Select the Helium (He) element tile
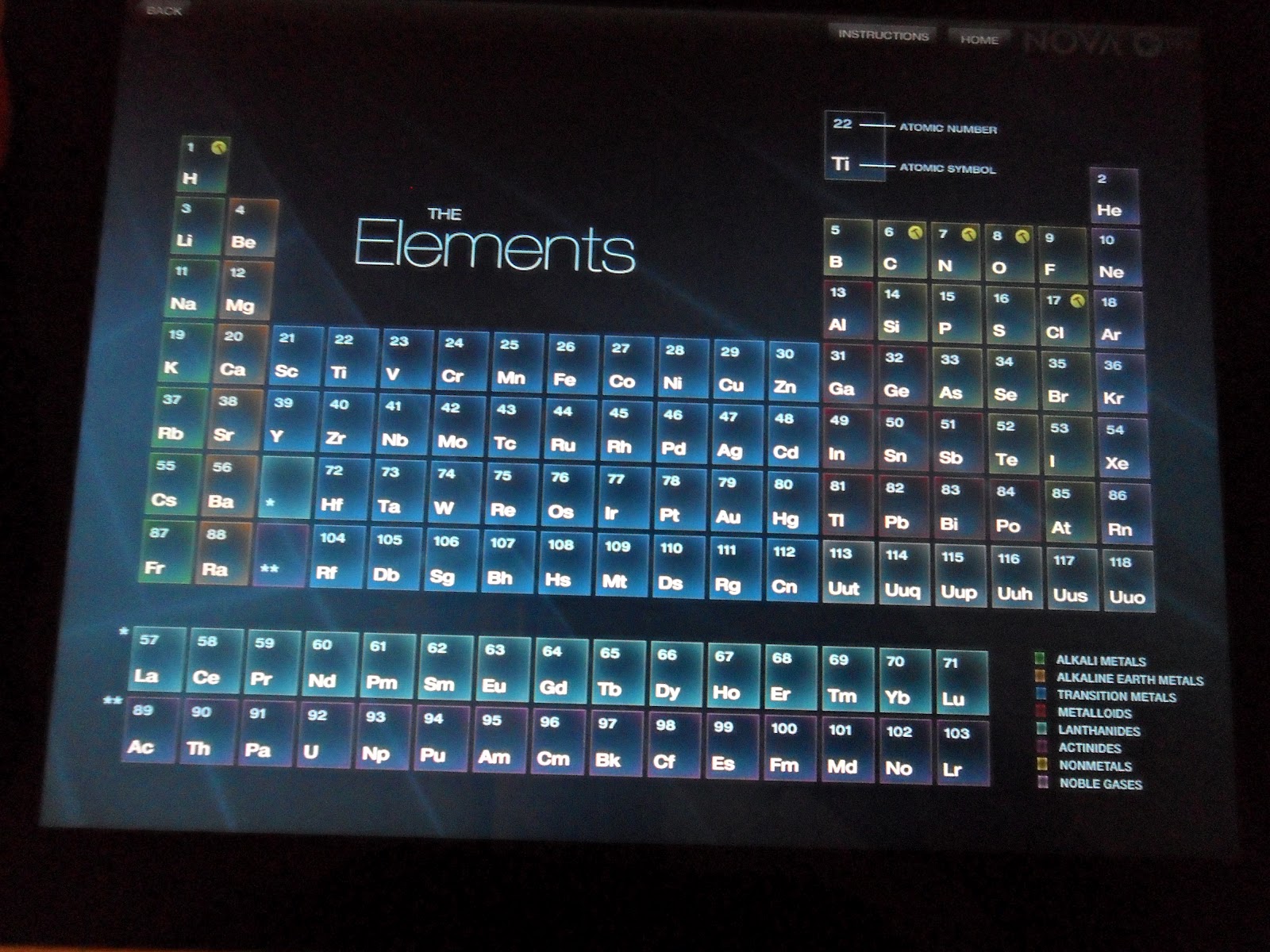Screen dimensions: 1270x952 [x=1114, y=196]
